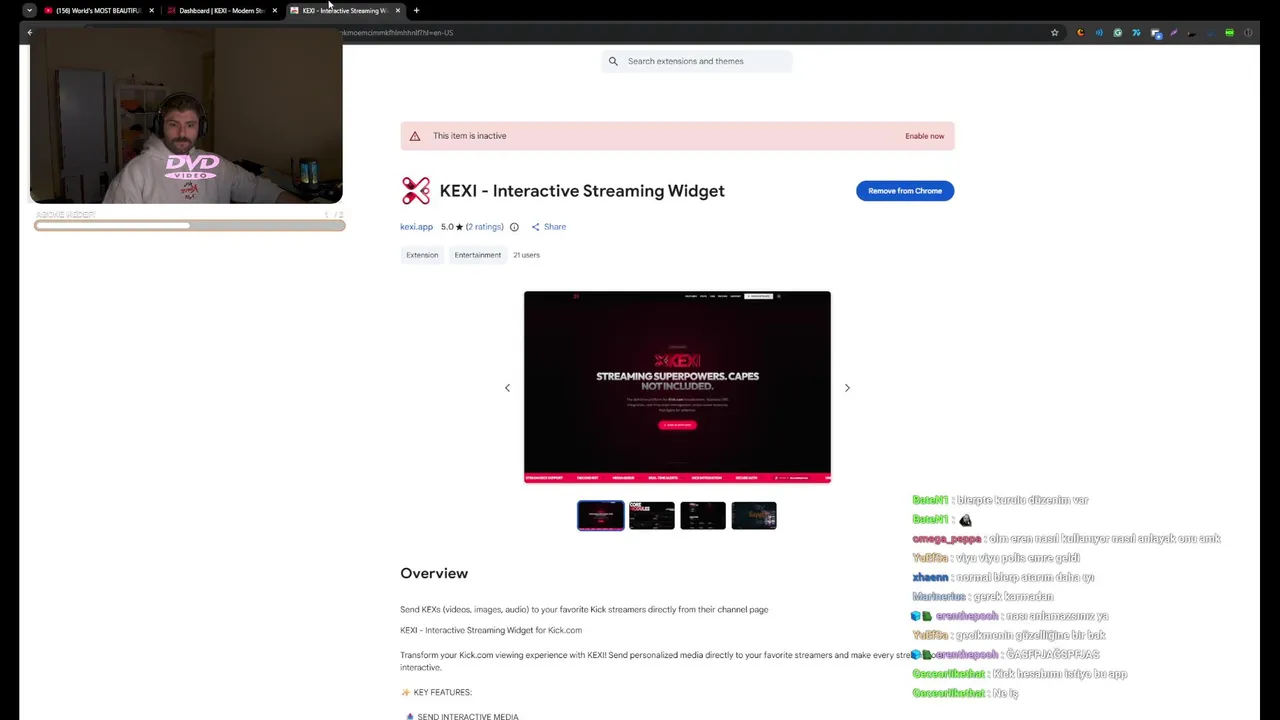
Task: Open the purple feather extension icon
Action: (1174, 32)
